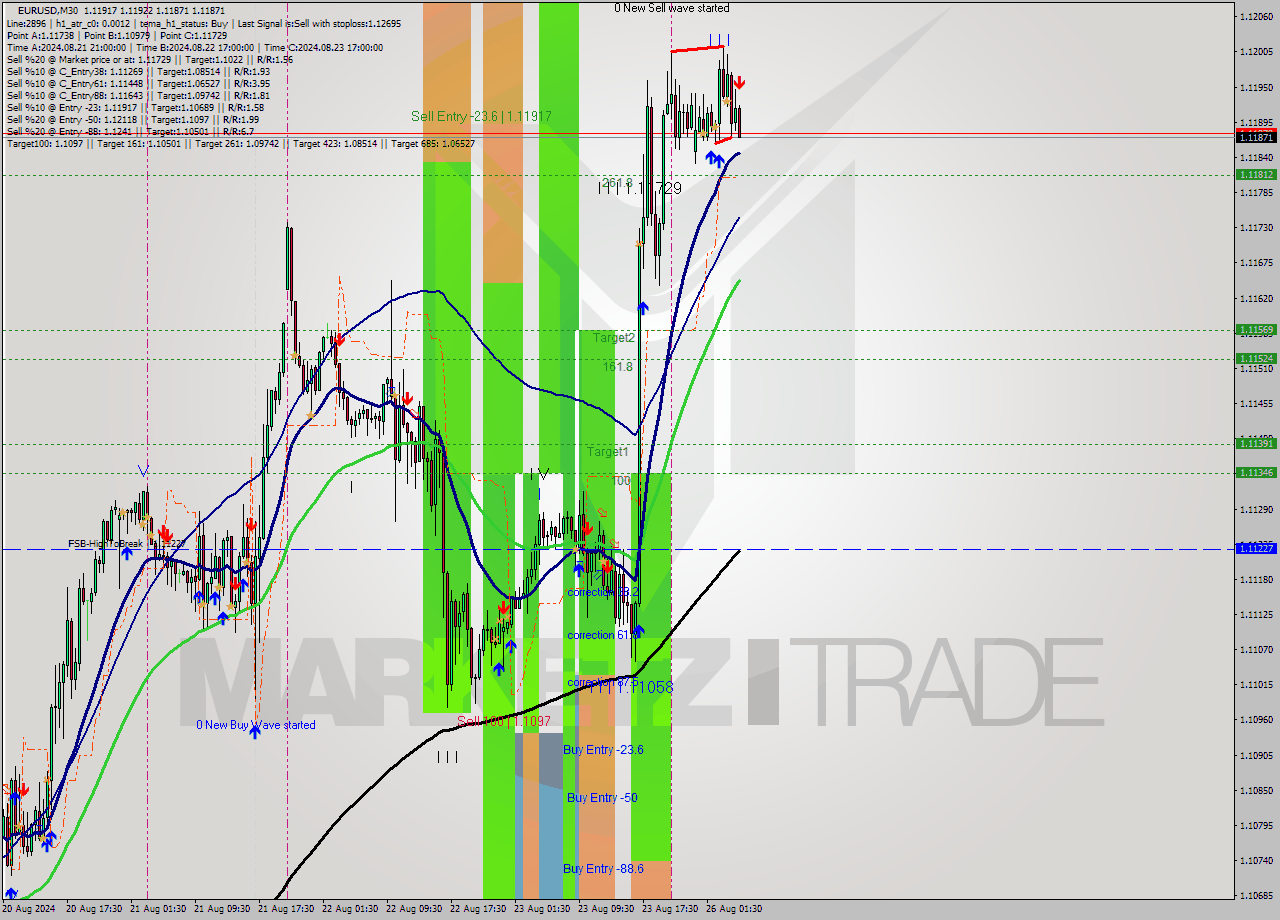Click the 1.11290 price axis value
The height and width of the screenshot is (920, 1280).
[x=1256, y=509]
